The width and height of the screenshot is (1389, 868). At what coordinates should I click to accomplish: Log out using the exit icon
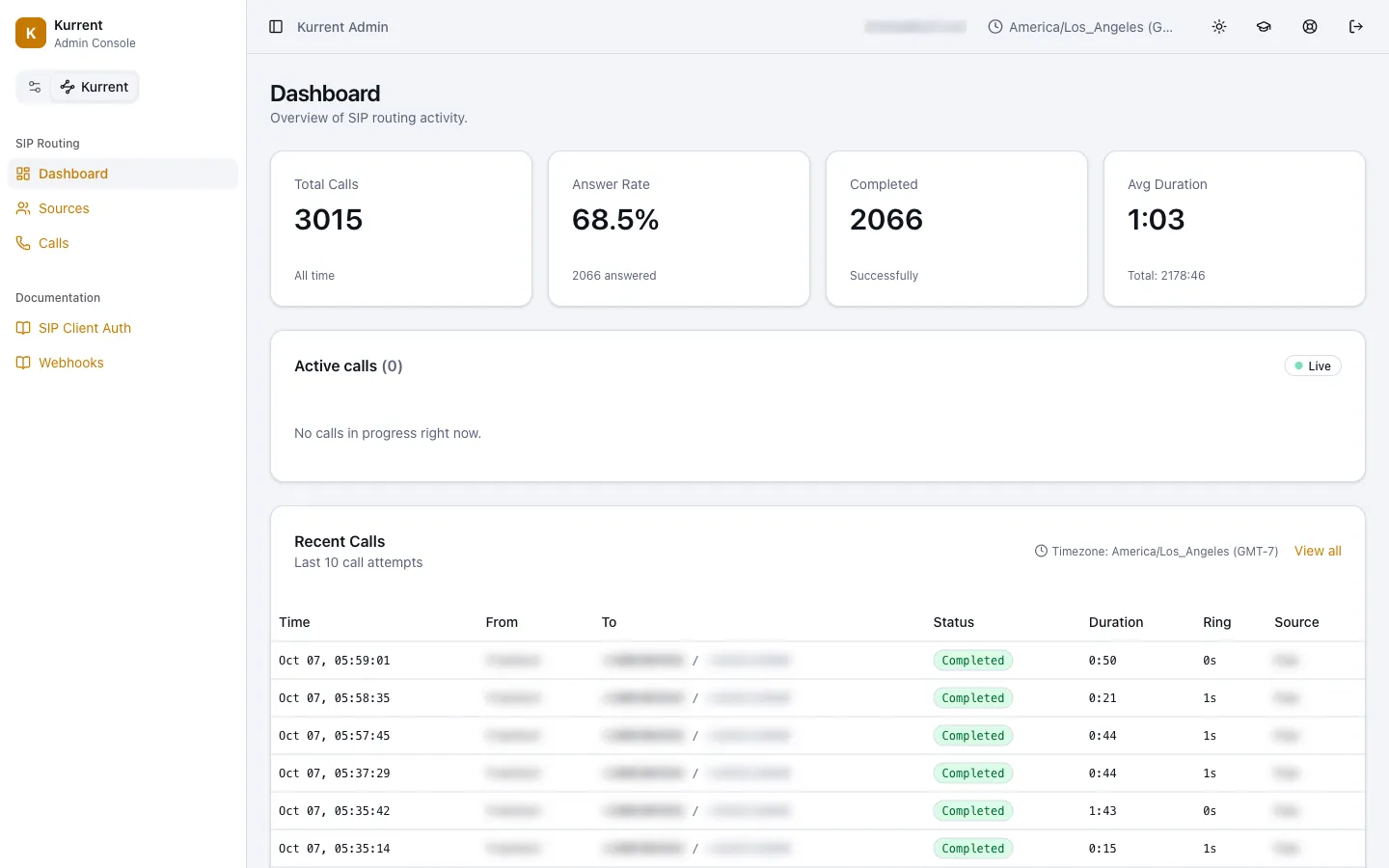point(1356,27)
